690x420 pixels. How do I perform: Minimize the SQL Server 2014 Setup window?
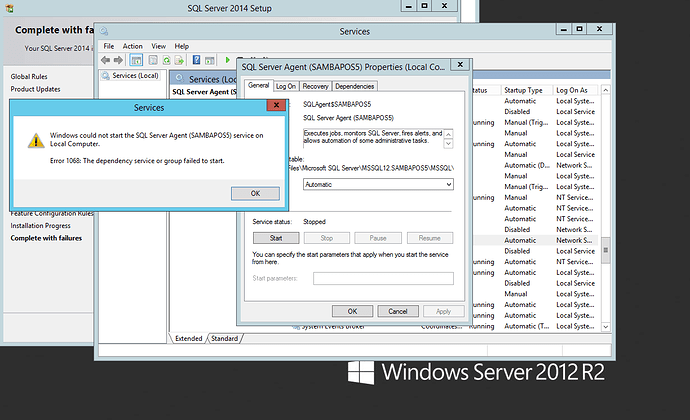coord(408,6)
